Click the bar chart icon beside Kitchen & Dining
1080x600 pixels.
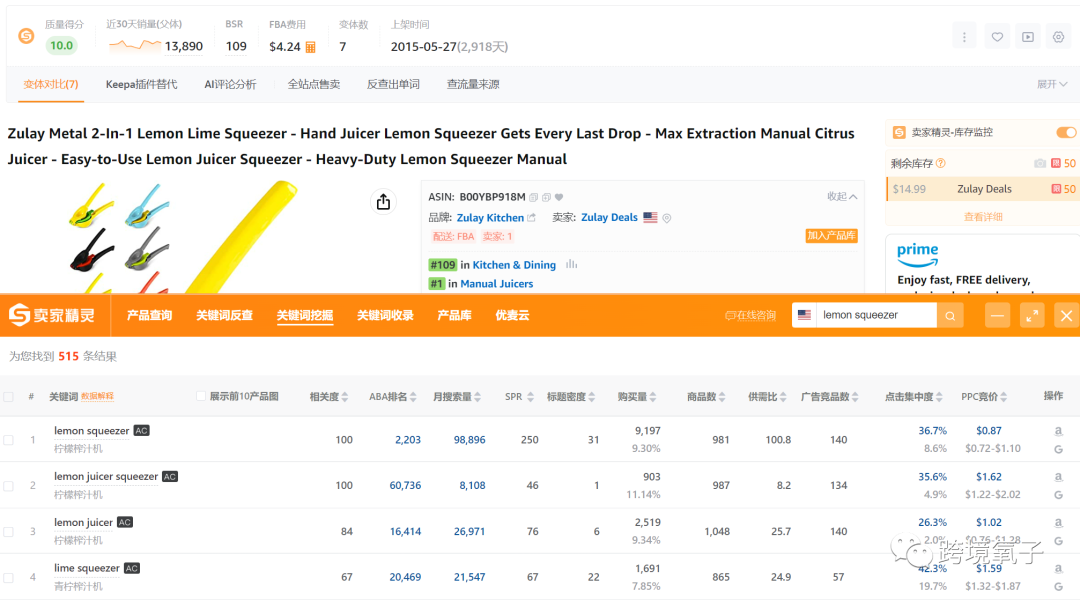pyautogui.click(x=571, y=265)
